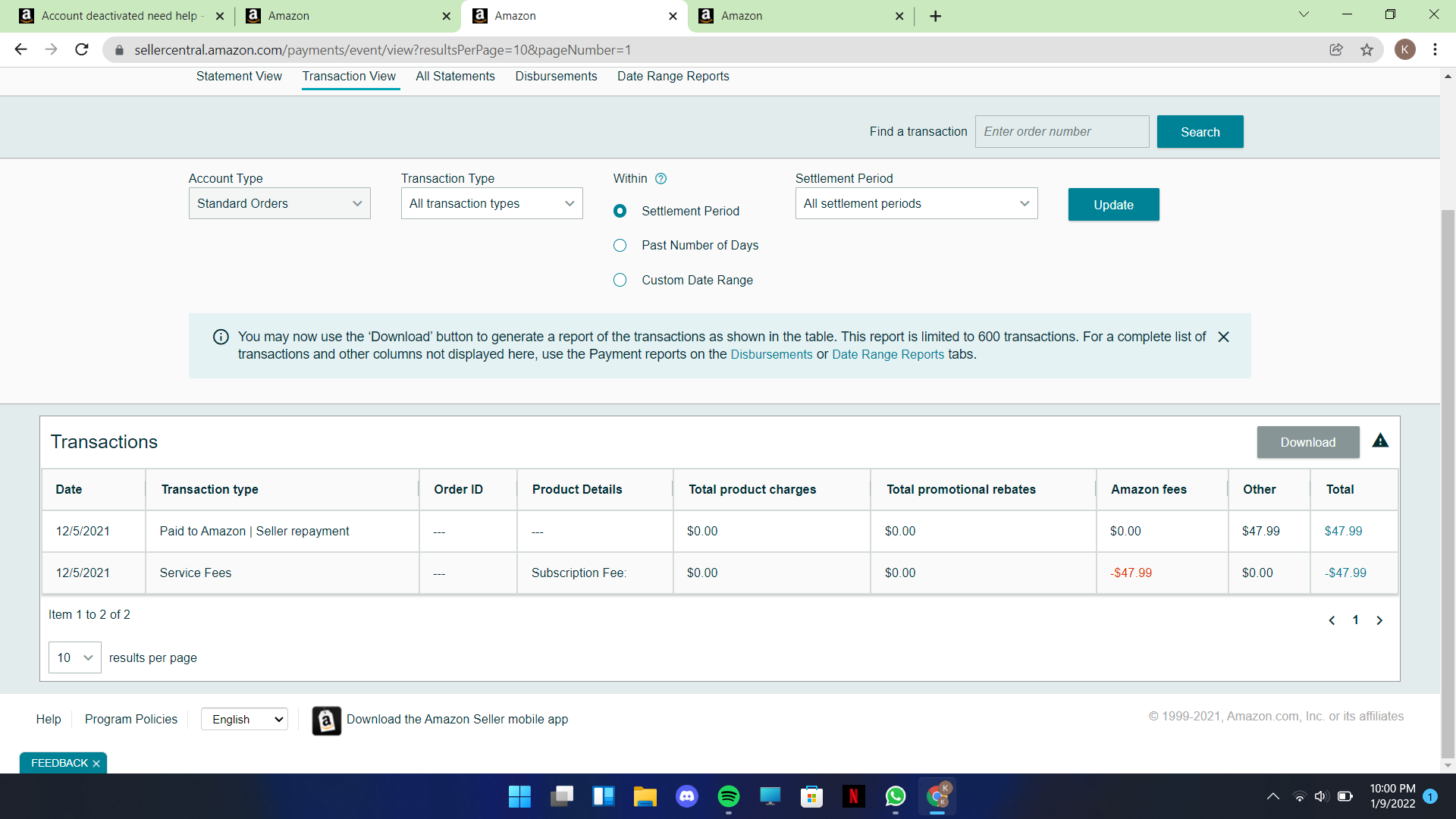
Task: Open the Chrome tab search chevron
Action: tap(1304, 14)
